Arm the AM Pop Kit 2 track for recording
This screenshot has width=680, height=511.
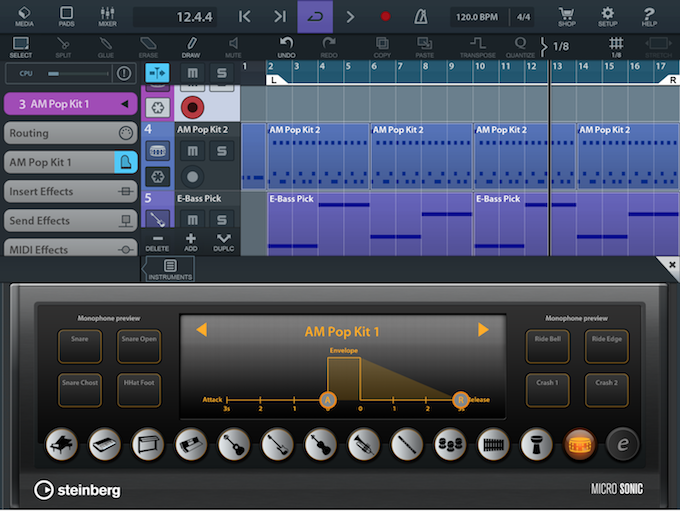tap(192, 177)
